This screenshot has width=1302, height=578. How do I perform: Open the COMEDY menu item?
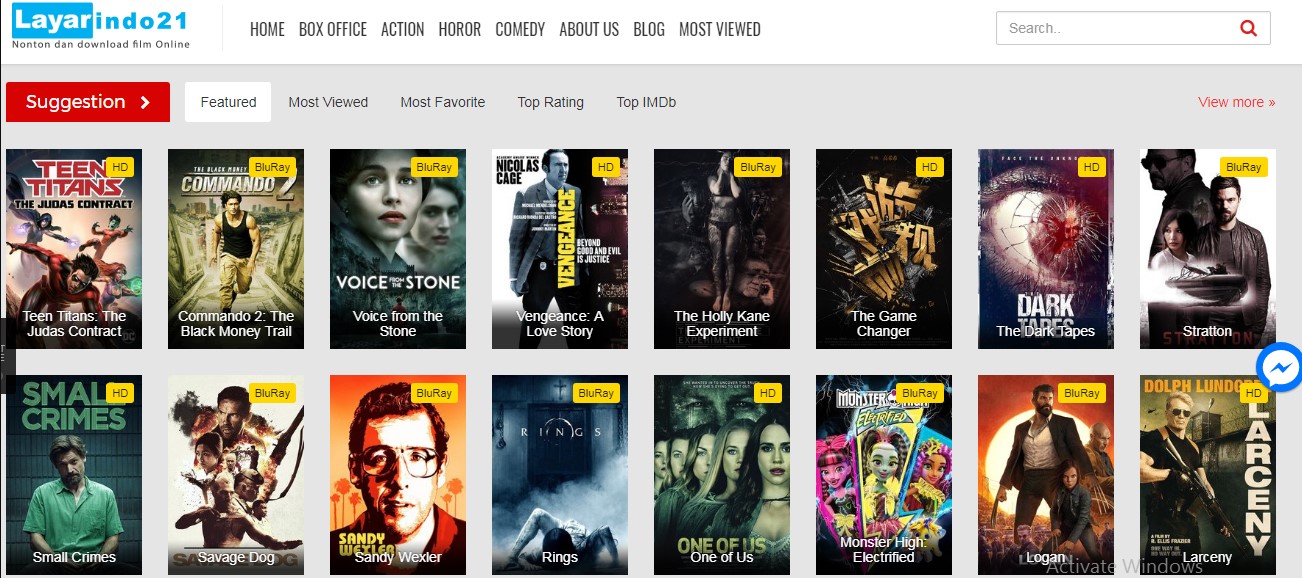coord(520,29)
